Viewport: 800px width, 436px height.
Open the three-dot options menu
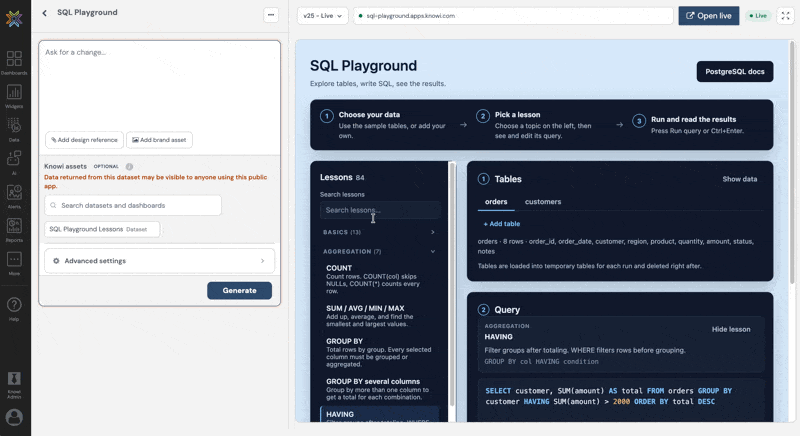[x=271, y=15]
